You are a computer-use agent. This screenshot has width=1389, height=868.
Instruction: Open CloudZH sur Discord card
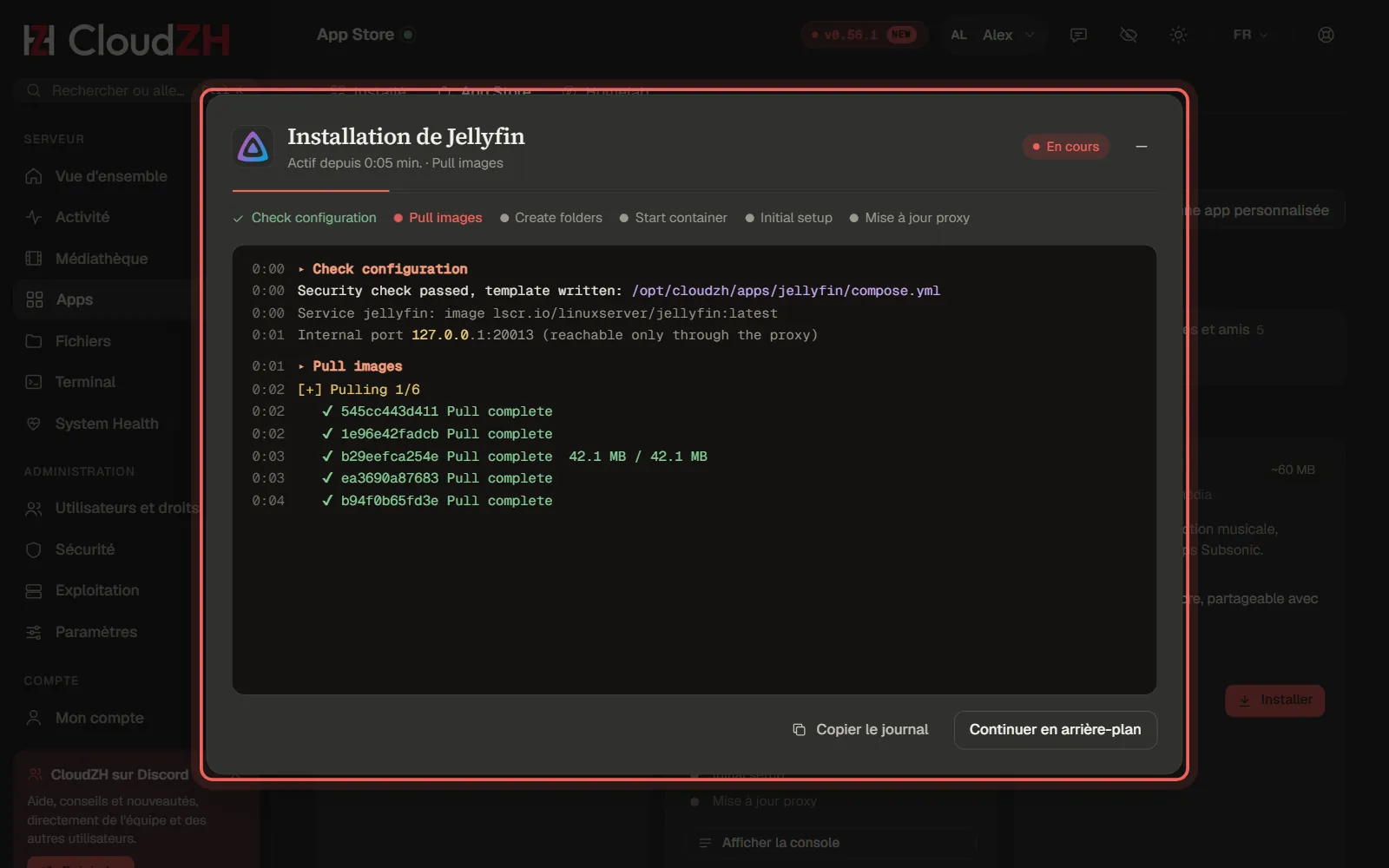coord(119,774)
